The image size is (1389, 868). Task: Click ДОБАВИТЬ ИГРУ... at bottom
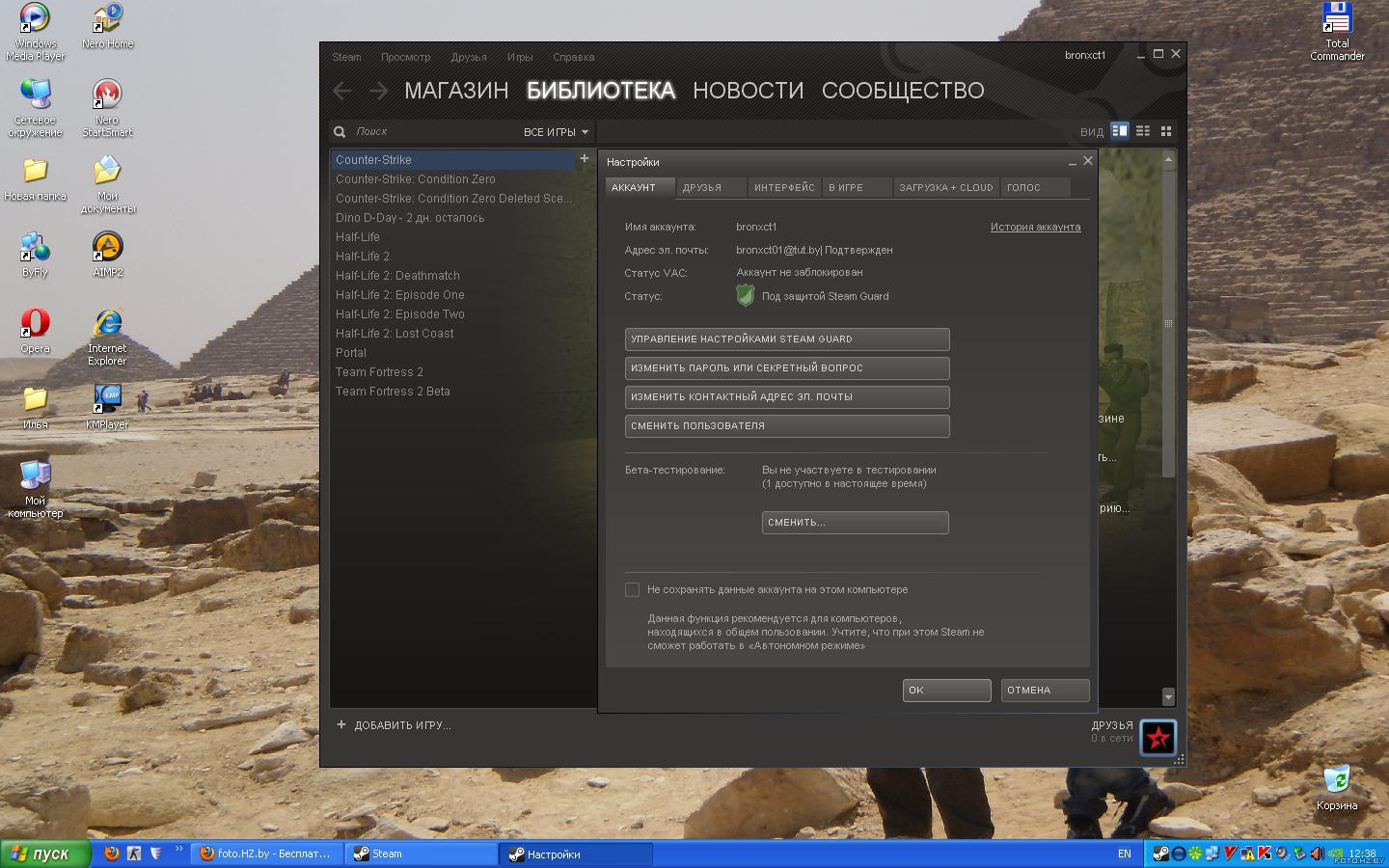click(x=394, y=725)
